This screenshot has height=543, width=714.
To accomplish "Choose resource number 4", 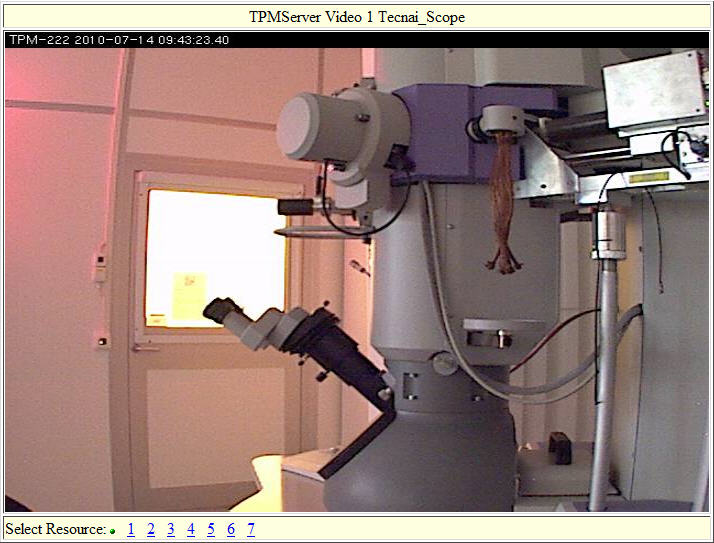I will click(191, 530).
